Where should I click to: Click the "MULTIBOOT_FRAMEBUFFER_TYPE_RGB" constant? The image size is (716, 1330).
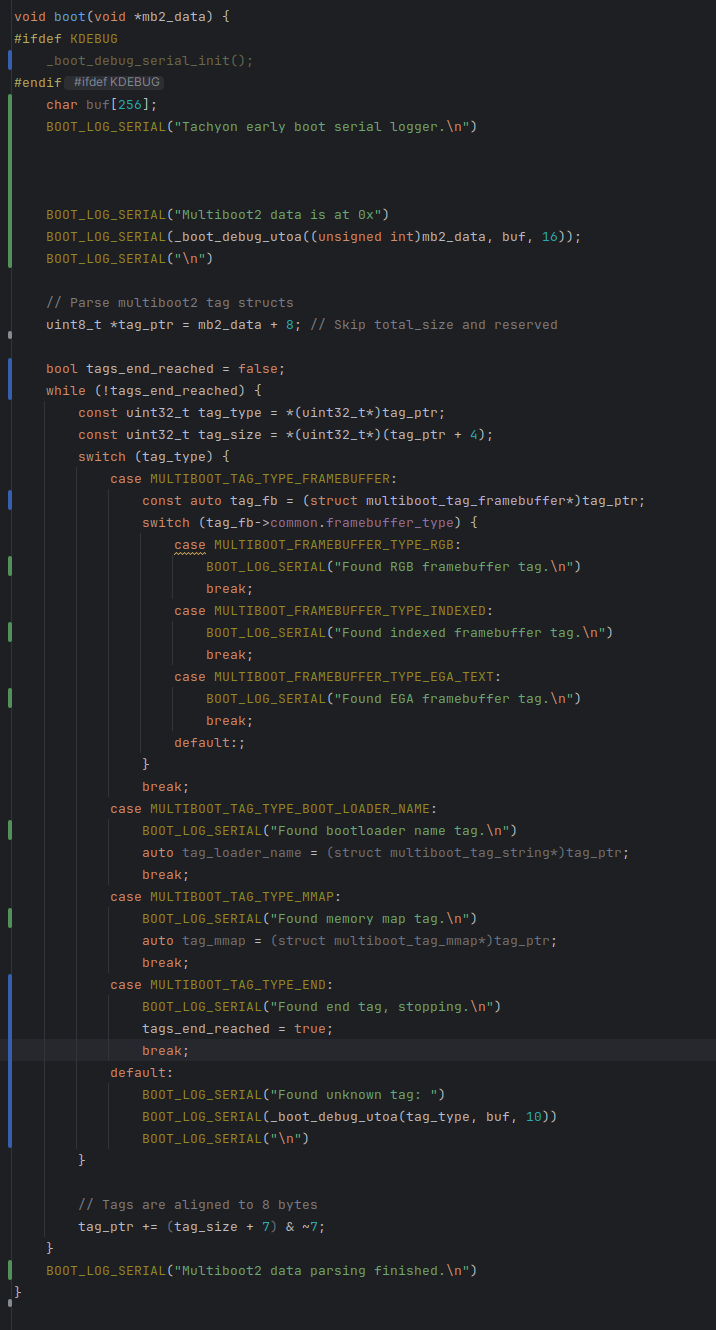tap(334, 544)
